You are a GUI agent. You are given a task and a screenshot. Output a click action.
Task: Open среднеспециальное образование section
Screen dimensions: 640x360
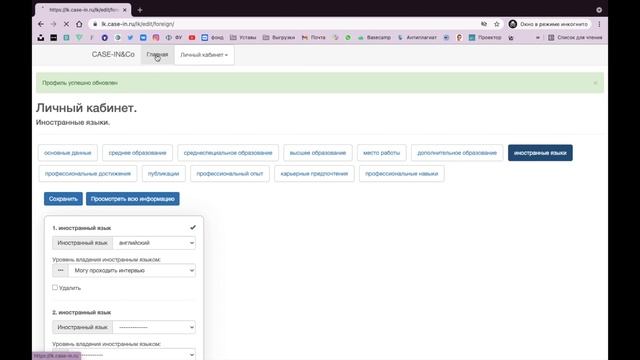[228, 153]
